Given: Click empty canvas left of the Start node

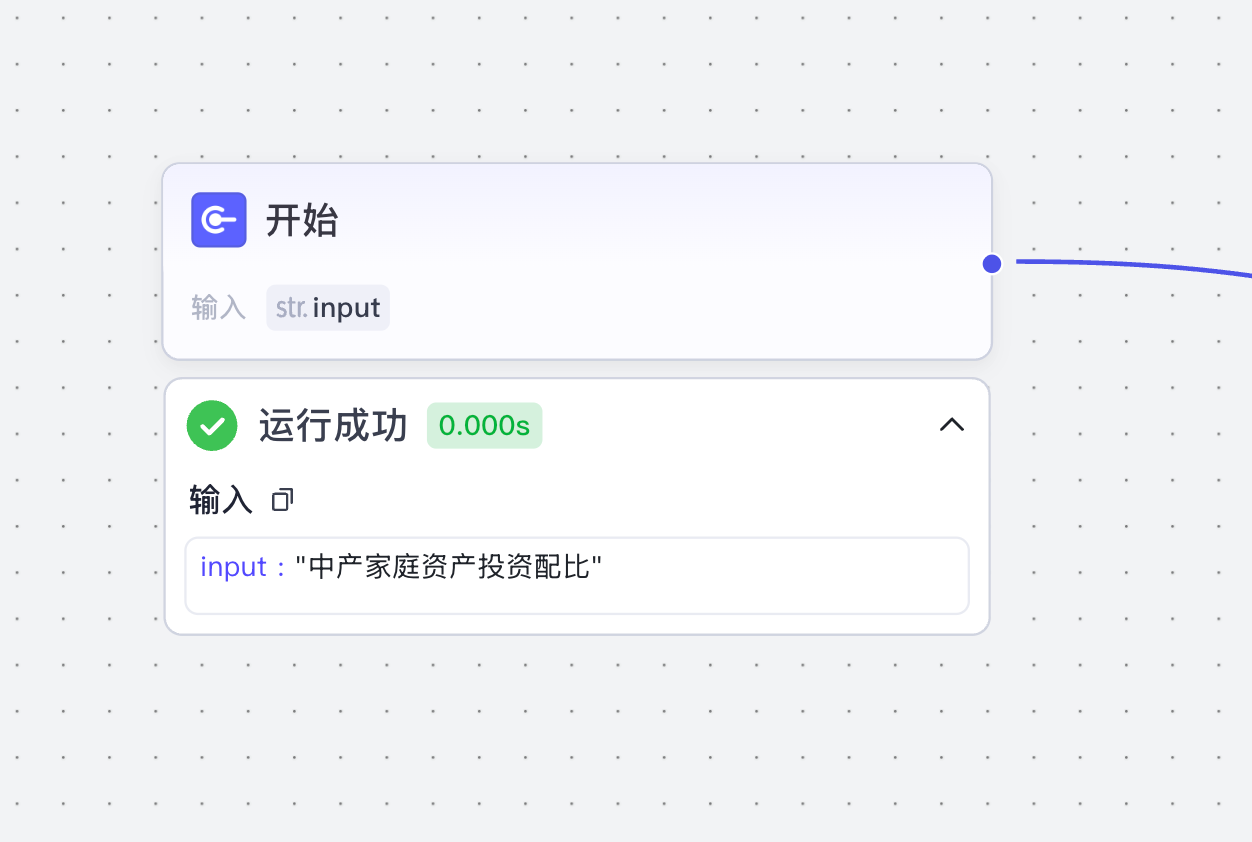Looking at the screenshot, I should point(80,260).
